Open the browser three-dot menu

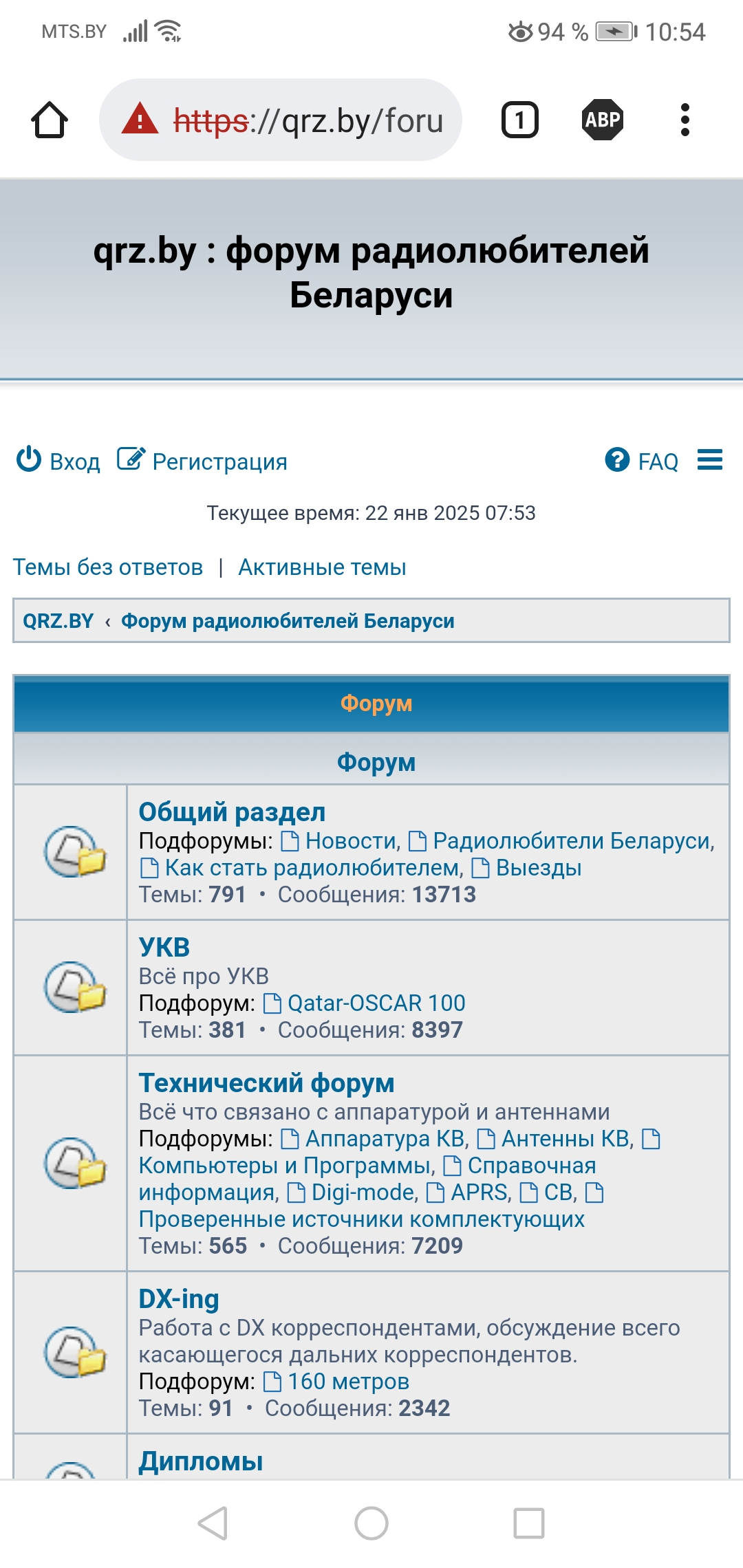pos(684,120)
